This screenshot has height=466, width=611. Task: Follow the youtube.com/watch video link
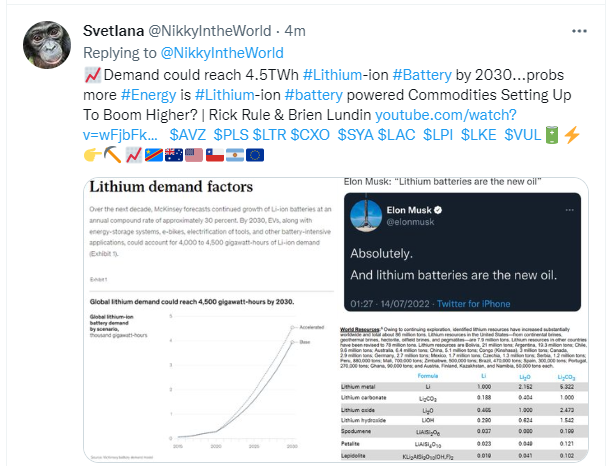pyautogui.click(x=300, y=125)
